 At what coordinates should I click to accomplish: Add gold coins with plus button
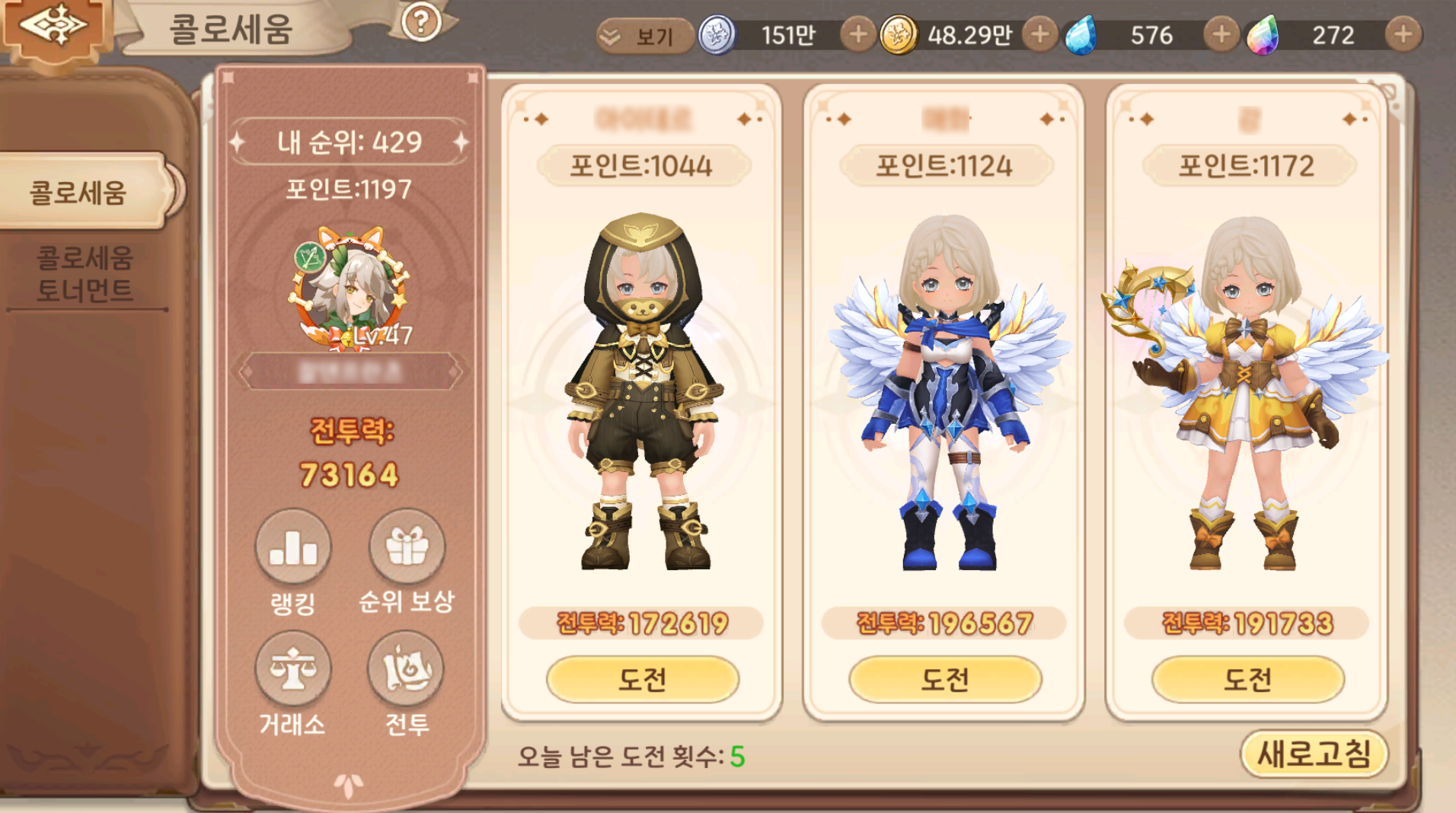point(1039,34)
